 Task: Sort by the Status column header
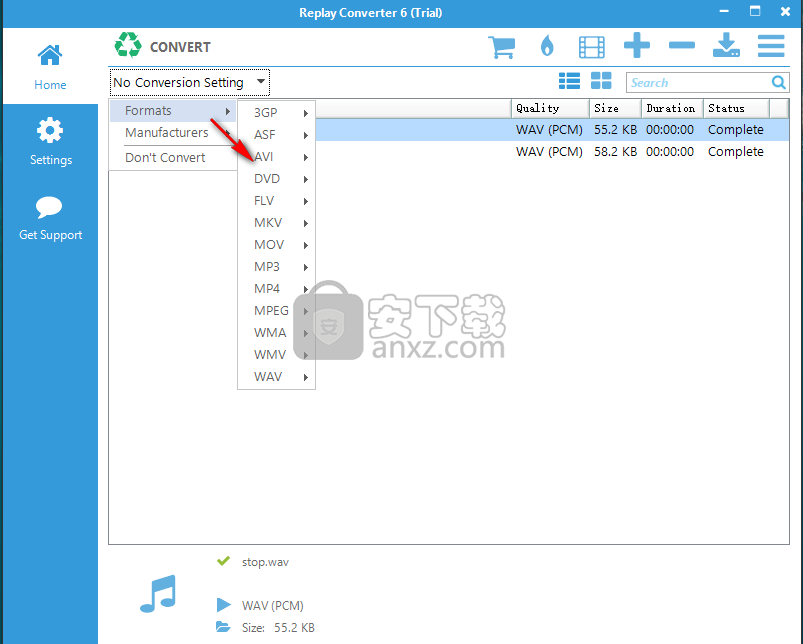point(736,109)
